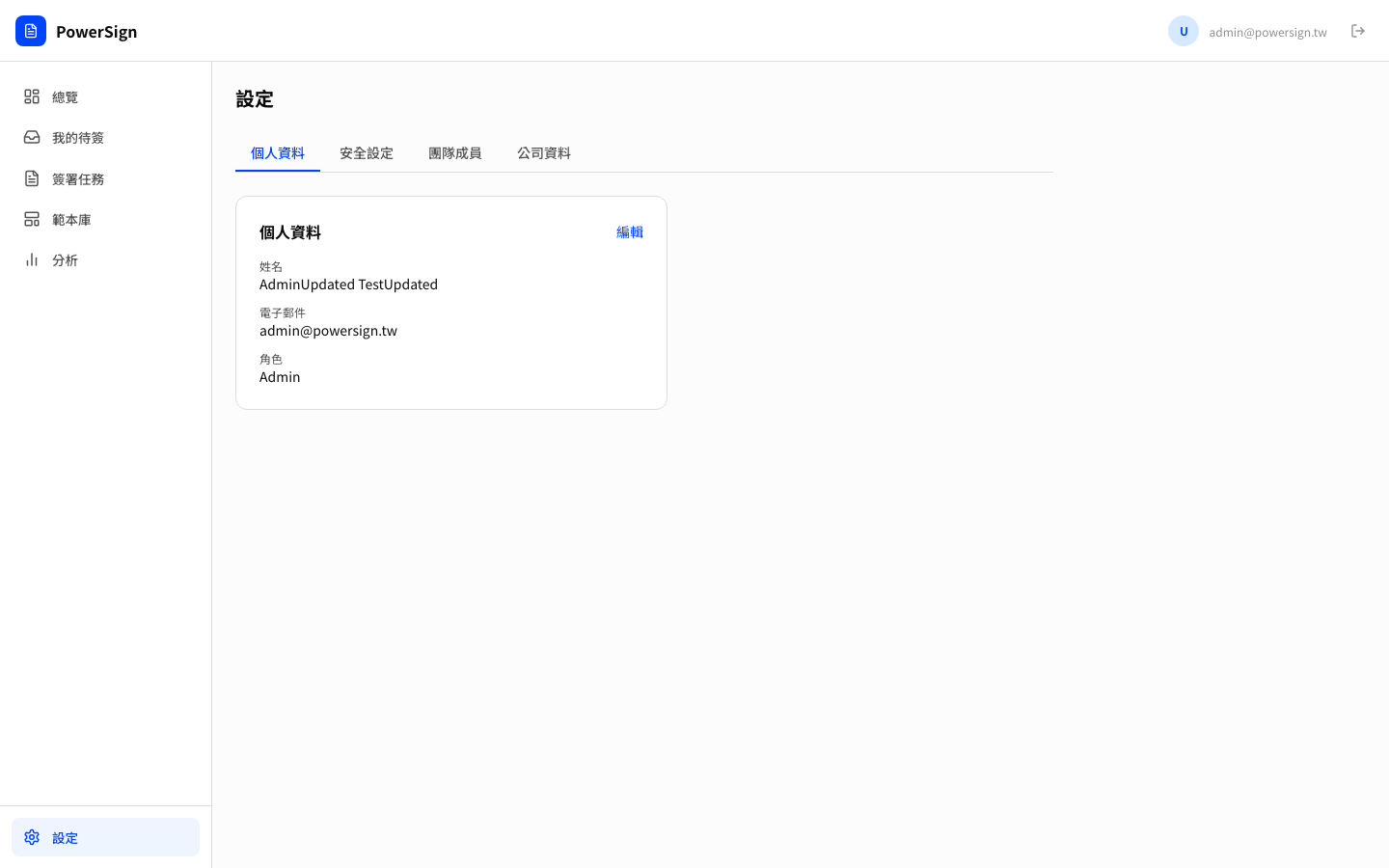Open the 團隊成員 tab
The height and width of the screenshot is (868, 1389).
(x=455, y=152)
